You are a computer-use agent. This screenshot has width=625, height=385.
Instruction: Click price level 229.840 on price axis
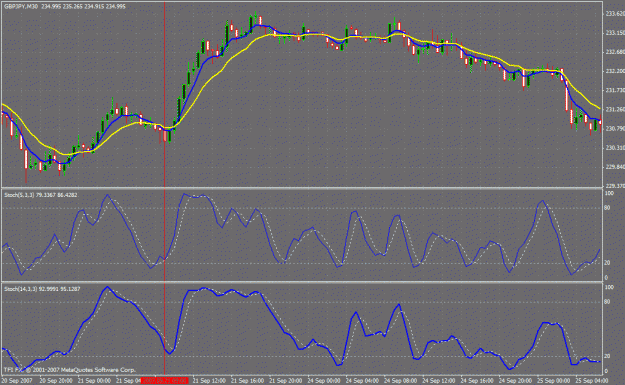coord(615,167)
